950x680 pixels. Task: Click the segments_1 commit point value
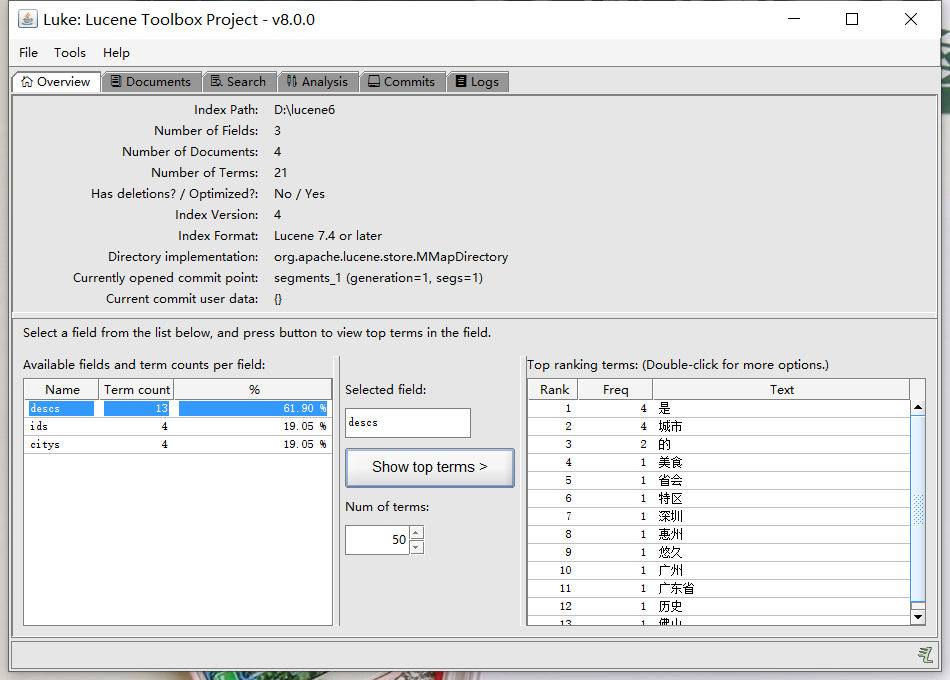(x=378, y=278)
